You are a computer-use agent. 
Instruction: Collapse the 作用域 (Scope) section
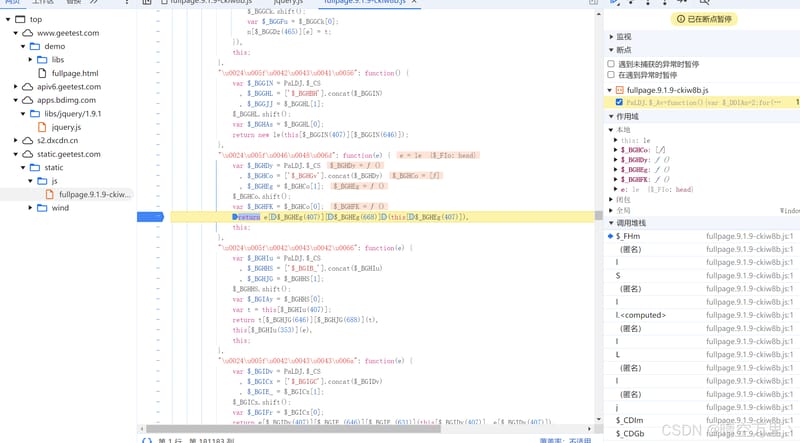611,116
